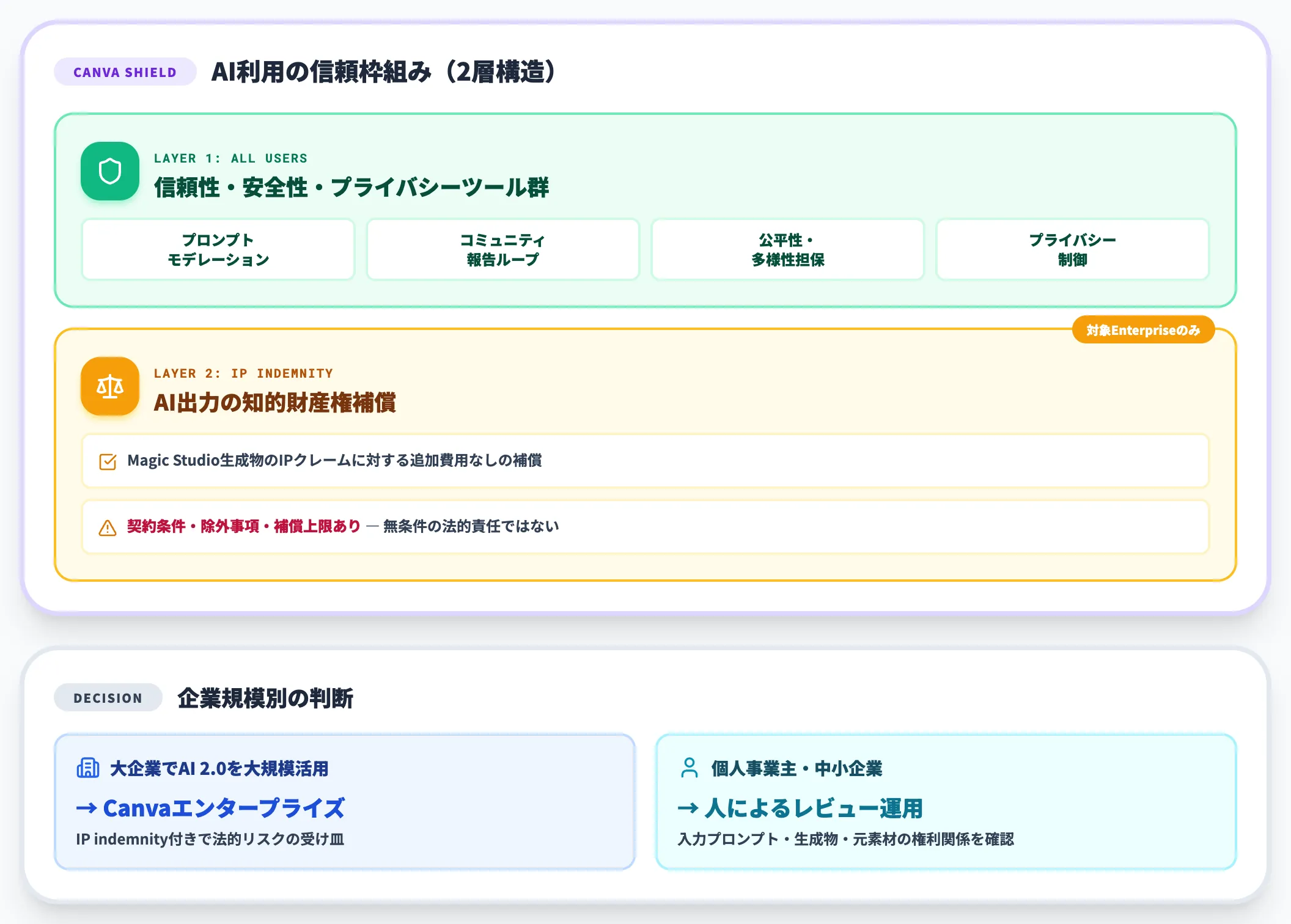1291x924 pixels.
Task: Click the building icon beside 大企業でAI 2.0
Action: click(x=87, y=768)
